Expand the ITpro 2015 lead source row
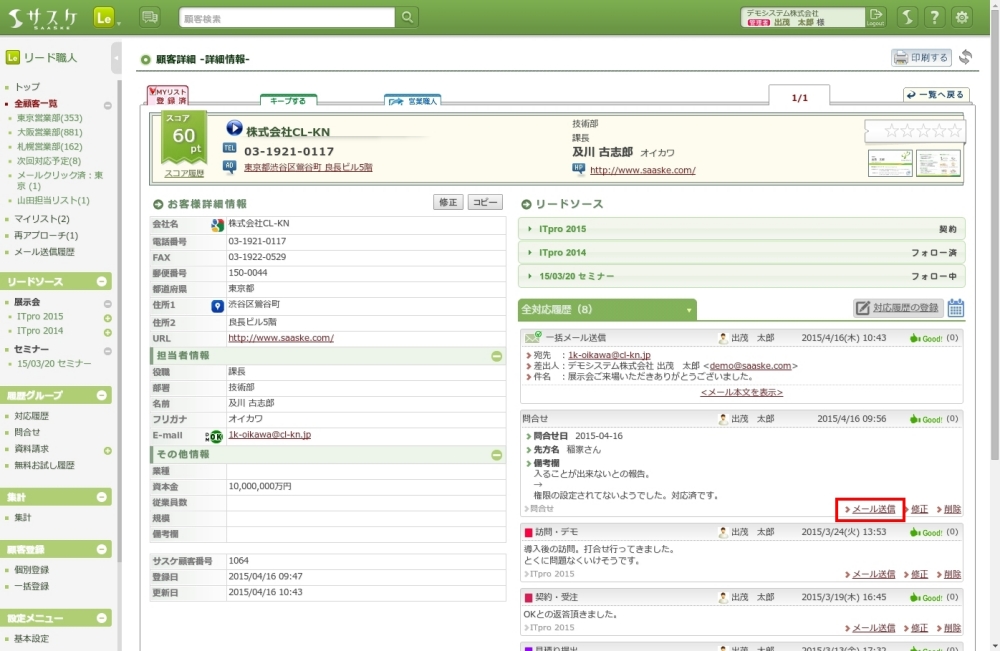This screenshot has height=651, width=1000. (x=741, y=229)
